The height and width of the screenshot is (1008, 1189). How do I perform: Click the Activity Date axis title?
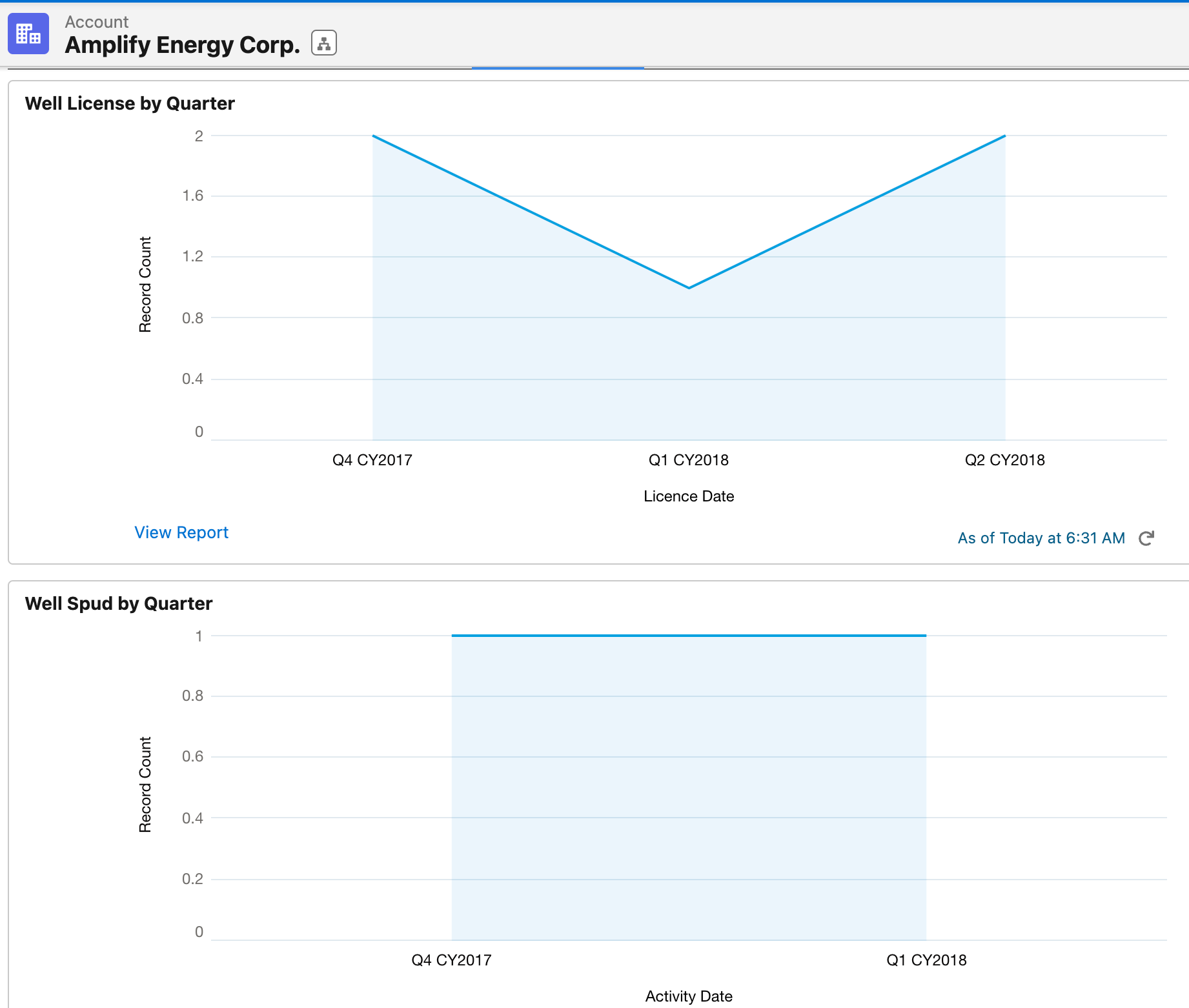pyautogui.click(x=688, y=996)
